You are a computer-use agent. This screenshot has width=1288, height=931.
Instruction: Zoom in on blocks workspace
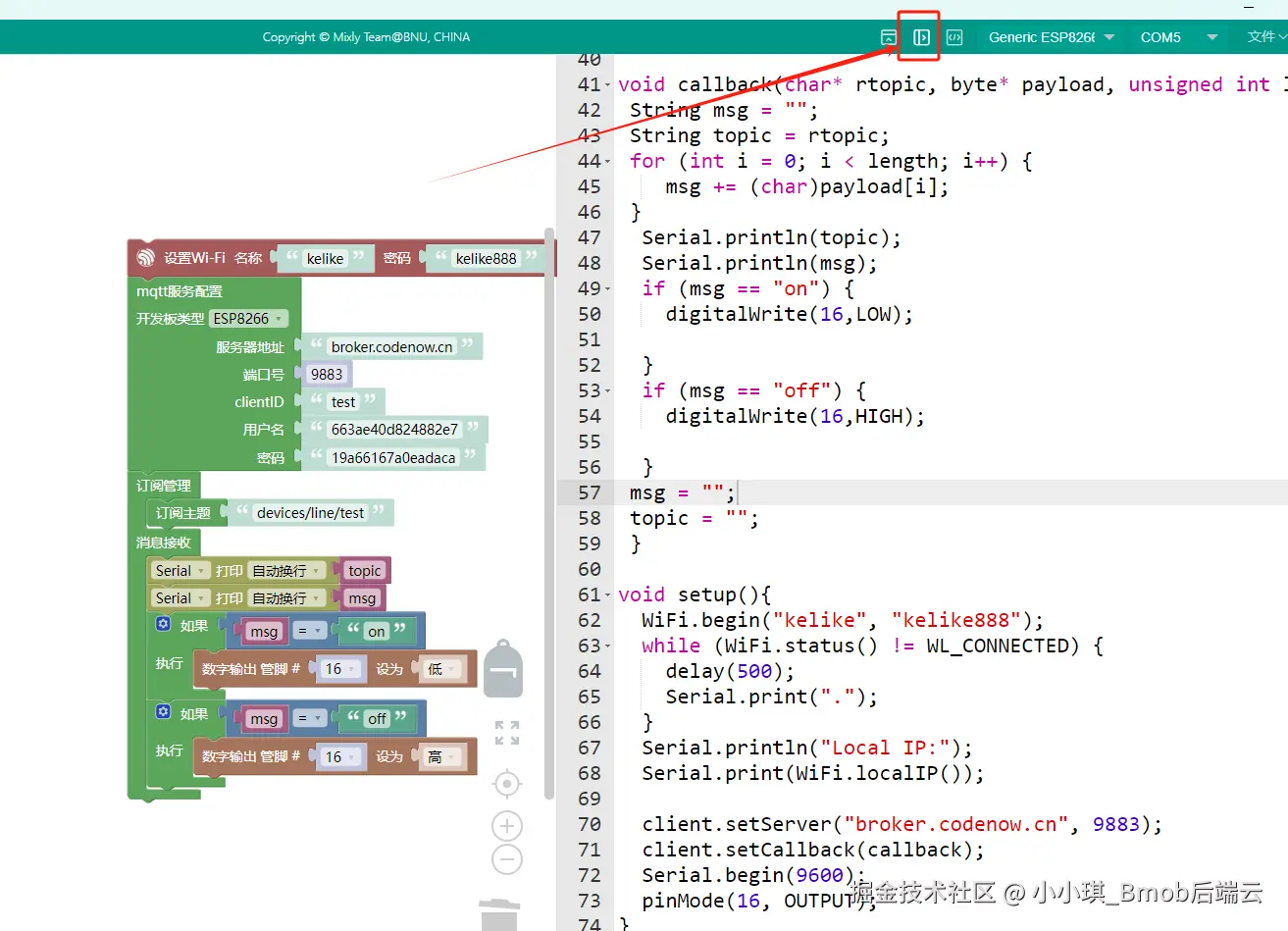(x=506, y=826)
